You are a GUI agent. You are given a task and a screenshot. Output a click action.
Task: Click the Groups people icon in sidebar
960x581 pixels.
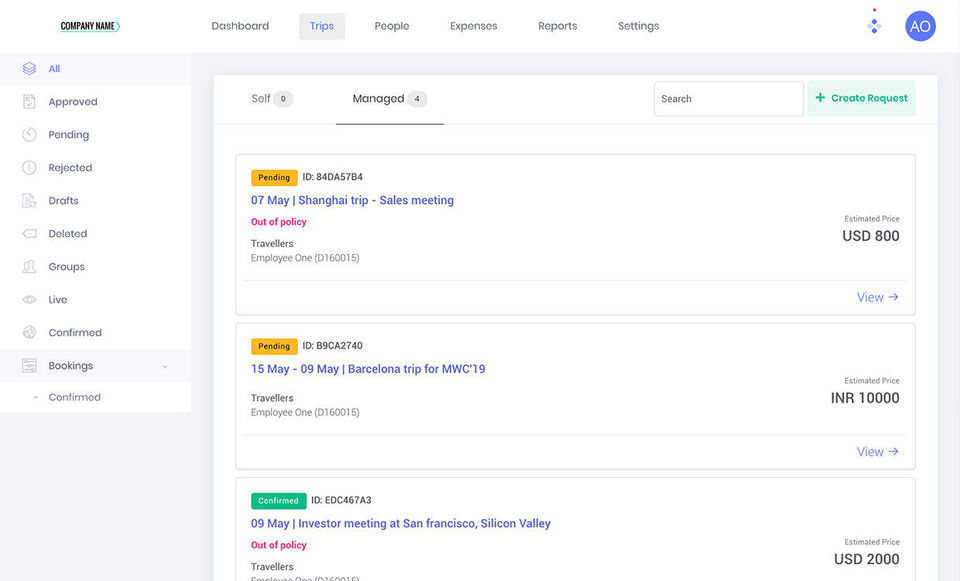29,267
